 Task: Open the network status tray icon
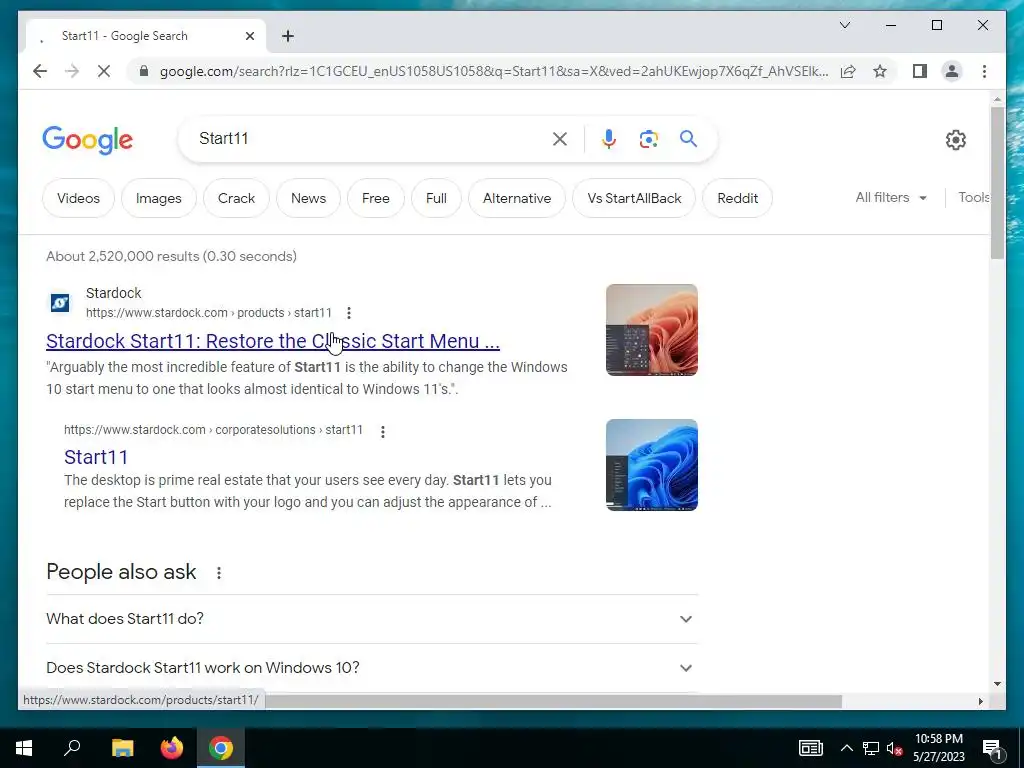click(871, 748)
